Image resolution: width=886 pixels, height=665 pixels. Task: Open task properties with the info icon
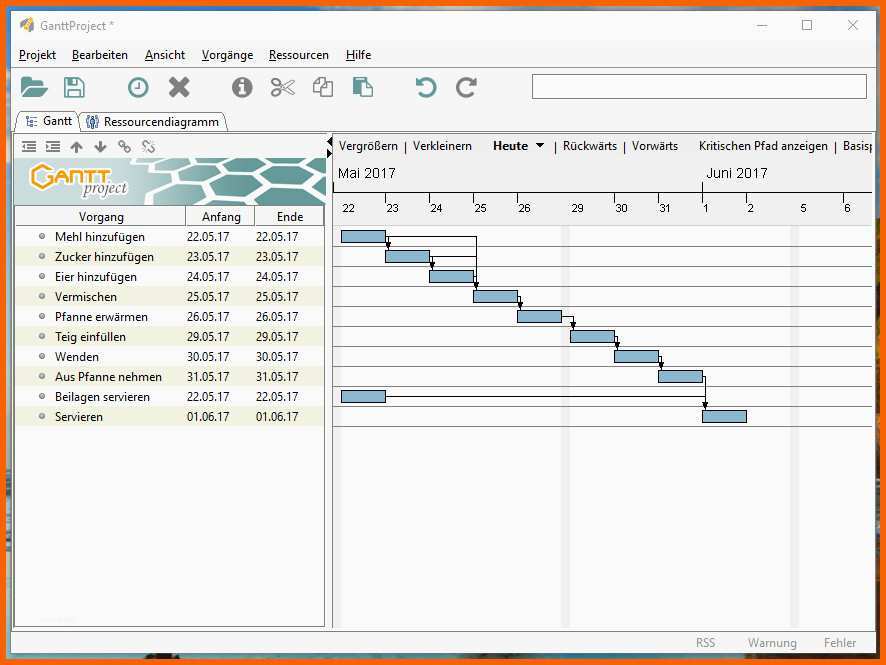(x=242, y=88)
